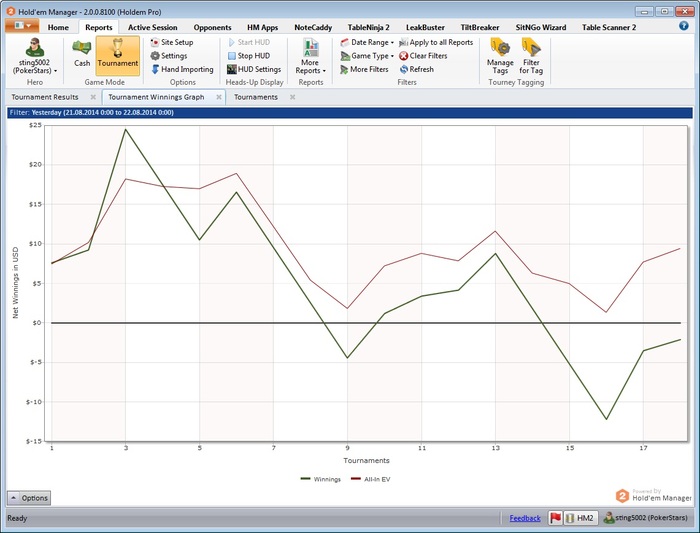Open the TableNinja 2 tab
The width and height of the screenshot is (700, 533).
click(x=368, y=27)
